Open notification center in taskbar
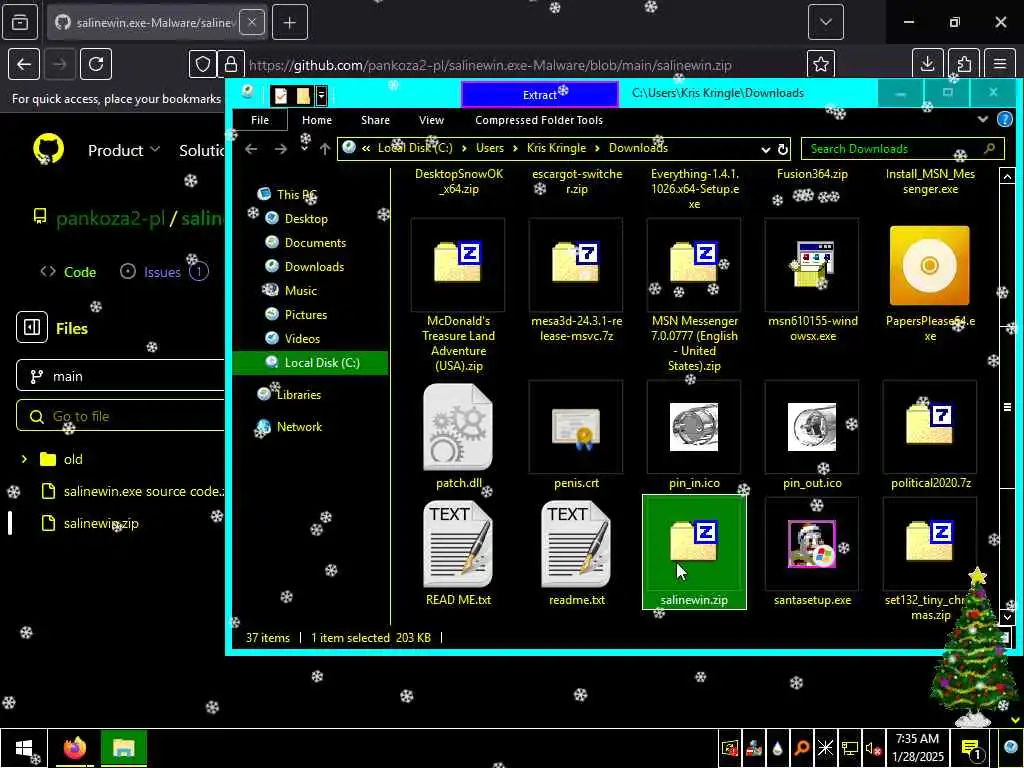The width and height of the screenshot is (1024, 768). pyautogui.click(x=971, y=749)
